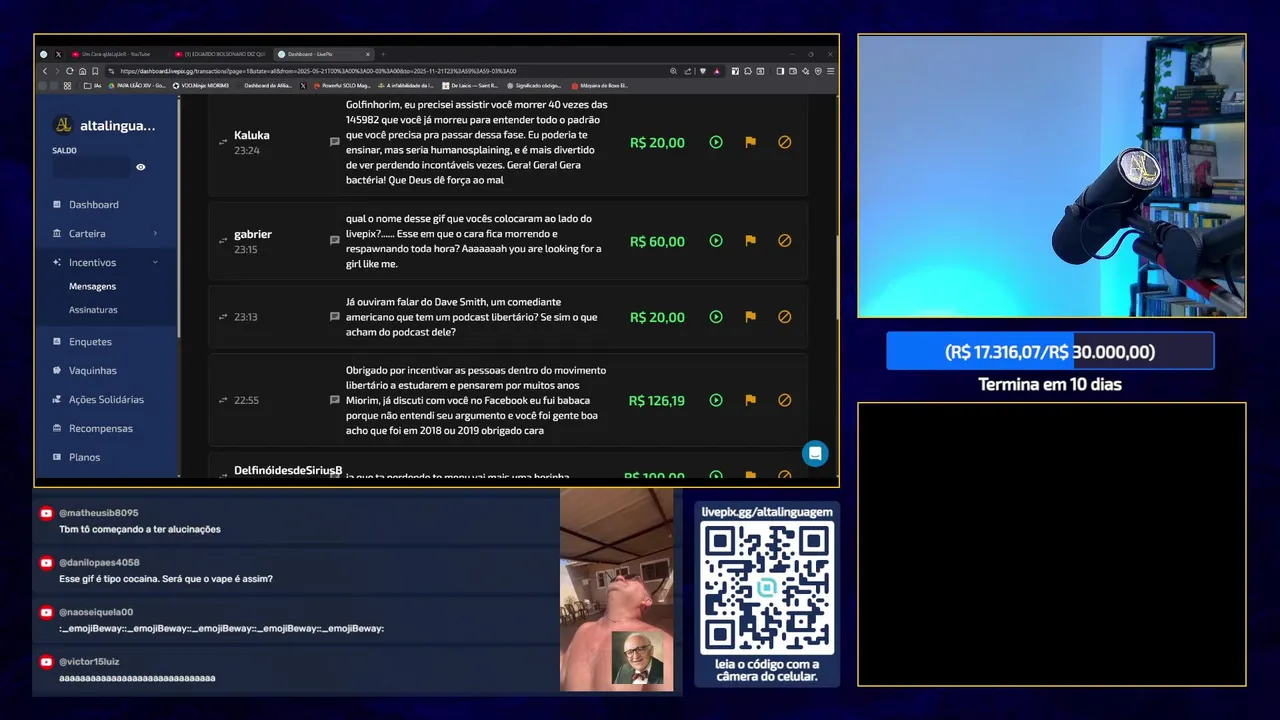Click the gabrier sender name
The width and height of the screenshot is (1280, 720).
tap(253, 234)
